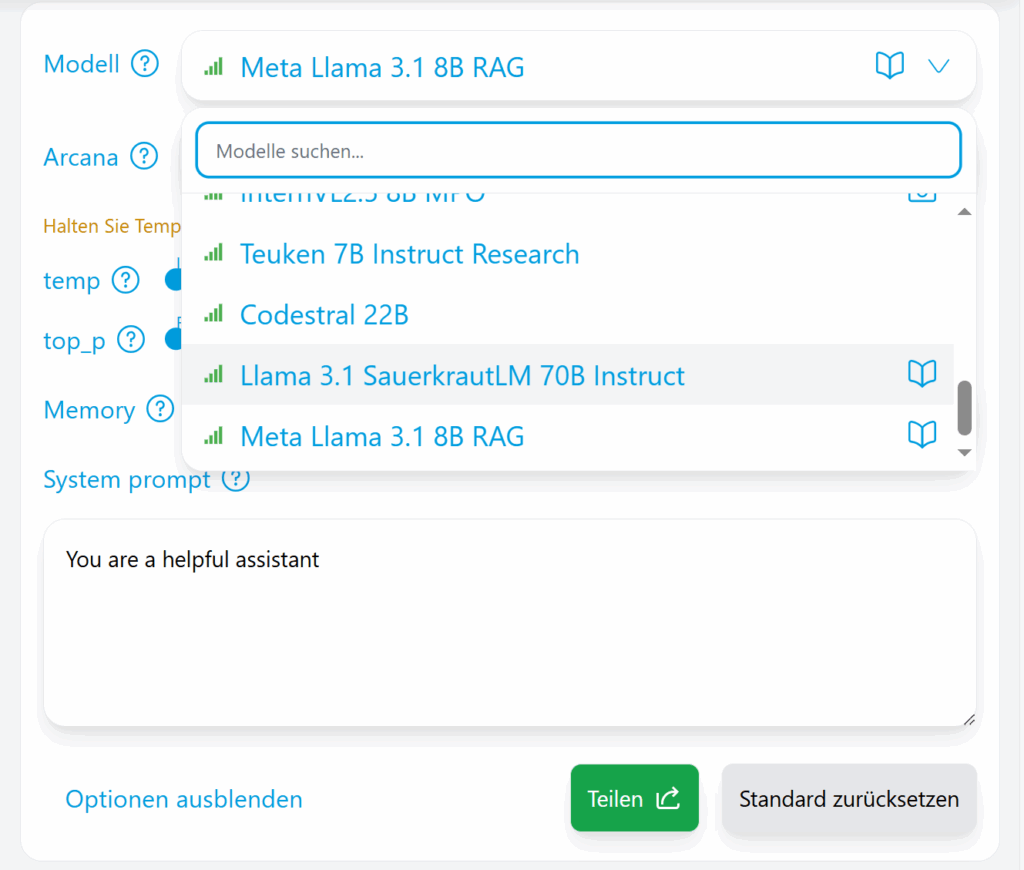1024x870 pixels.
Task: Click the top_p label text
Action: (74, 341)
